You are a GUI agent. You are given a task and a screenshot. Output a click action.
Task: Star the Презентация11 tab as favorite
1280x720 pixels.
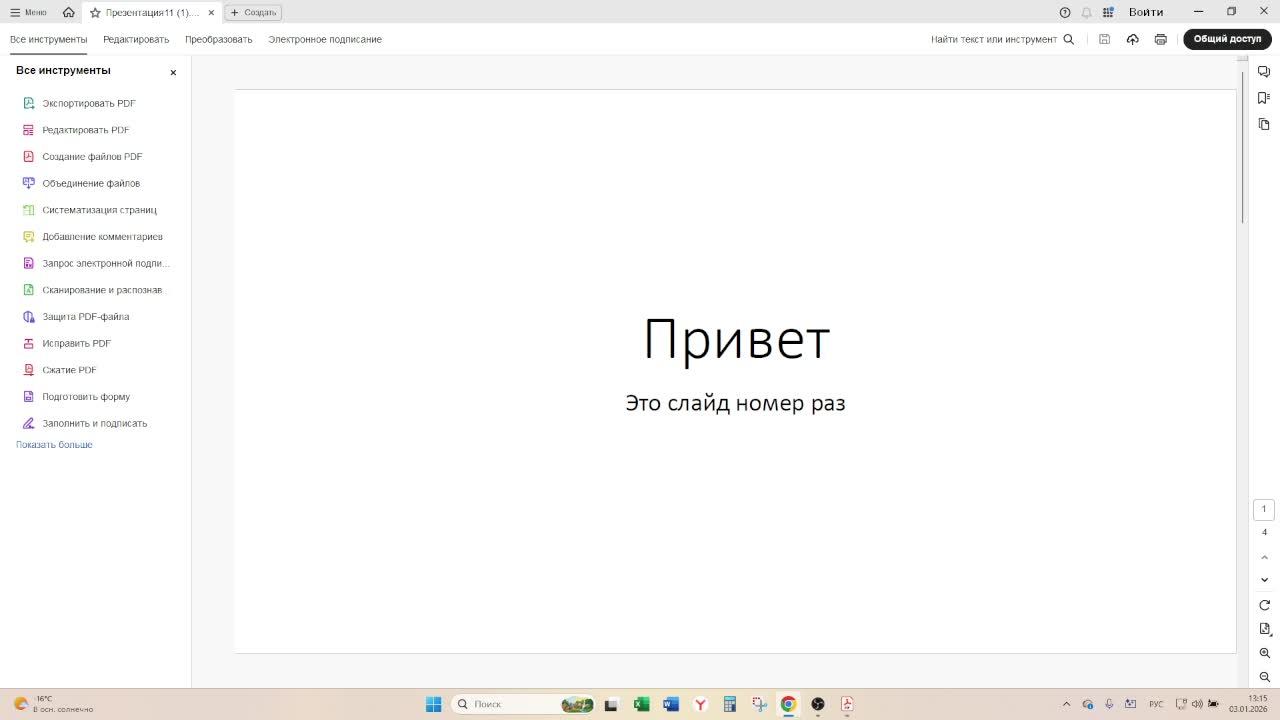pos(95,12)
